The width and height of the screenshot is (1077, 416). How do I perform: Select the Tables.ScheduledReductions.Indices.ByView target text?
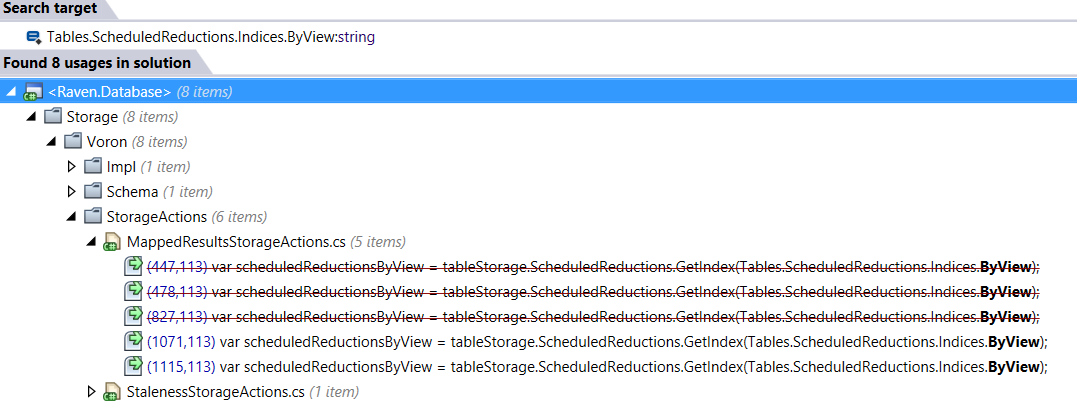211,37
